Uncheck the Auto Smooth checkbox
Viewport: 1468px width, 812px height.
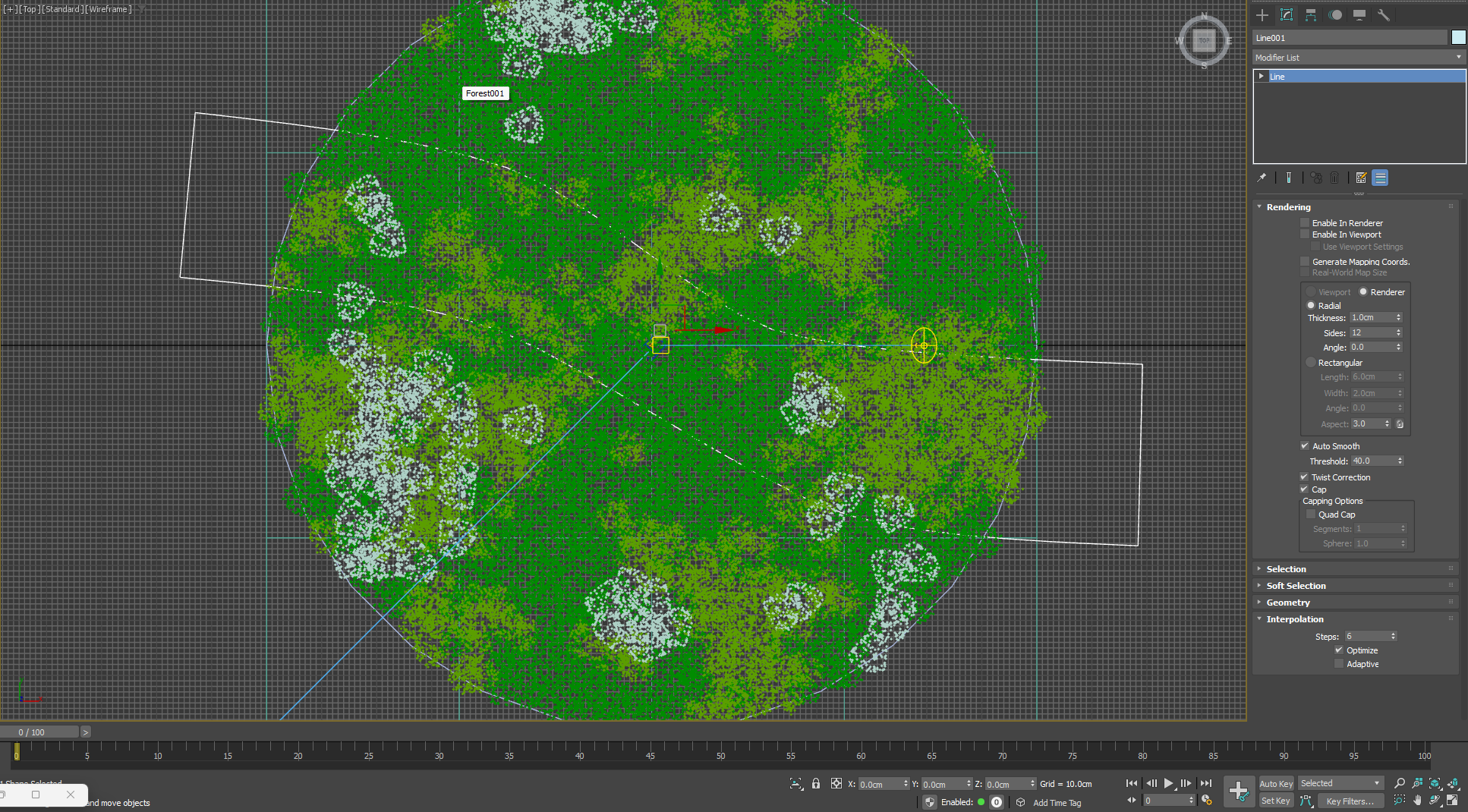click(x=1305, y=446)
